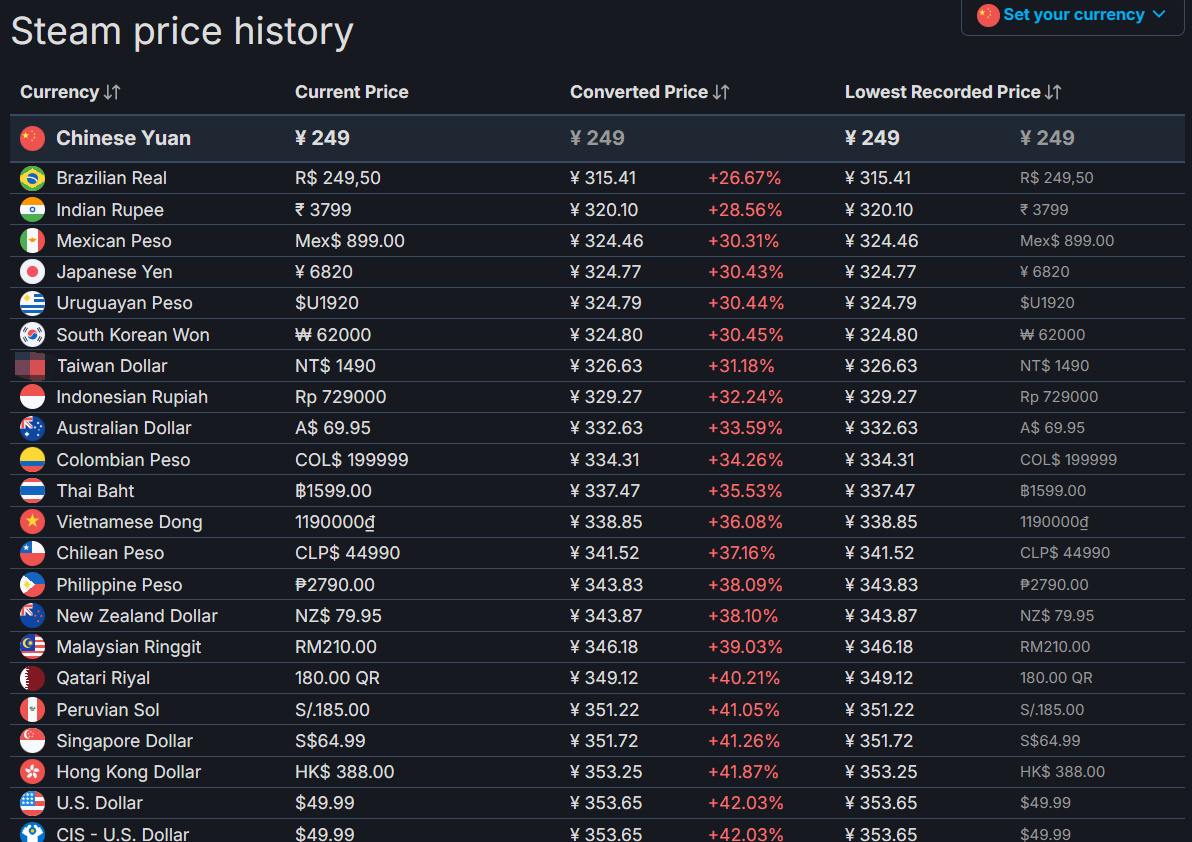Click the Indian Rupee flag icon
This screenshot has width=1192, height=842.
(32, 210)
